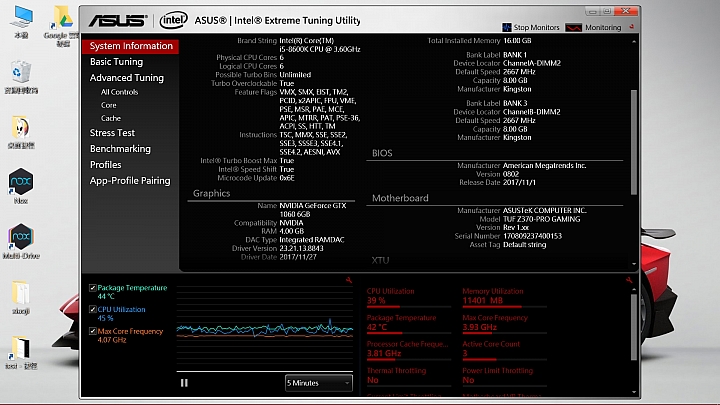Click the Power Limit Throttling No monitor
The height and width of the screenshot is (405, 720).
click(504, 376)
